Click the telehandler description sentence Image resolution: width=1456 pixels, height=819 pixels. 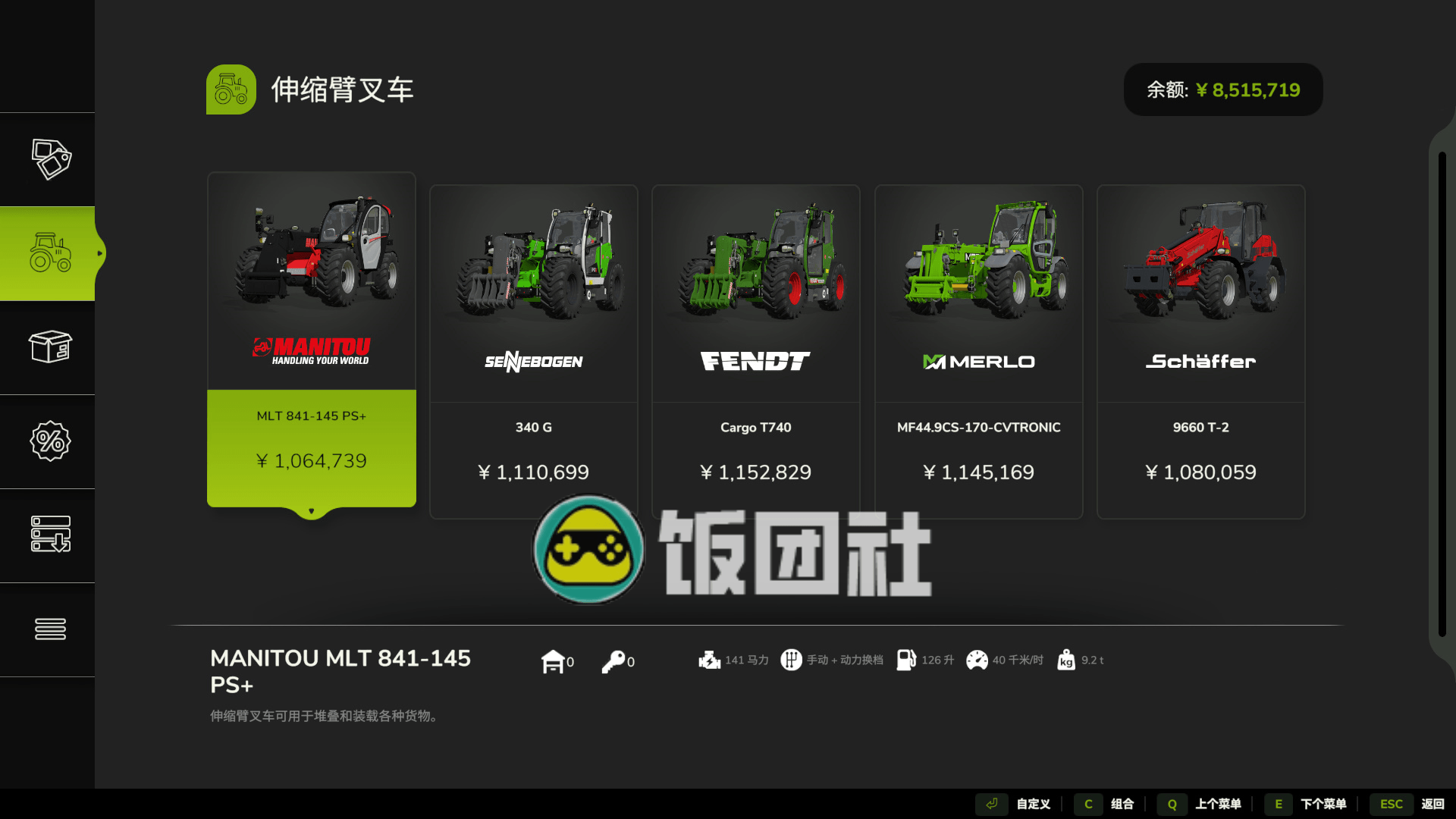pos(325,716)
